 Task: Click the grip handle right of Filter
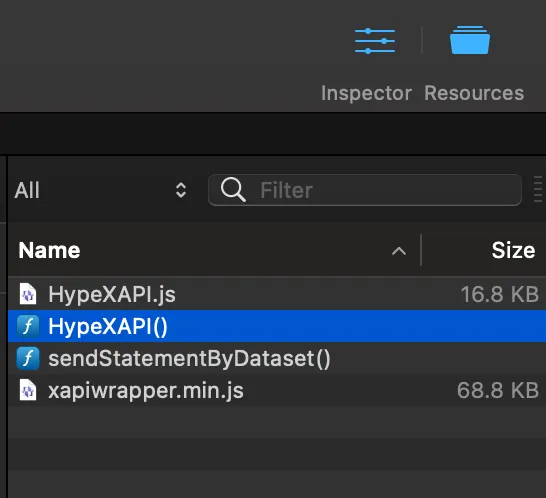click(x=538, y=189)
